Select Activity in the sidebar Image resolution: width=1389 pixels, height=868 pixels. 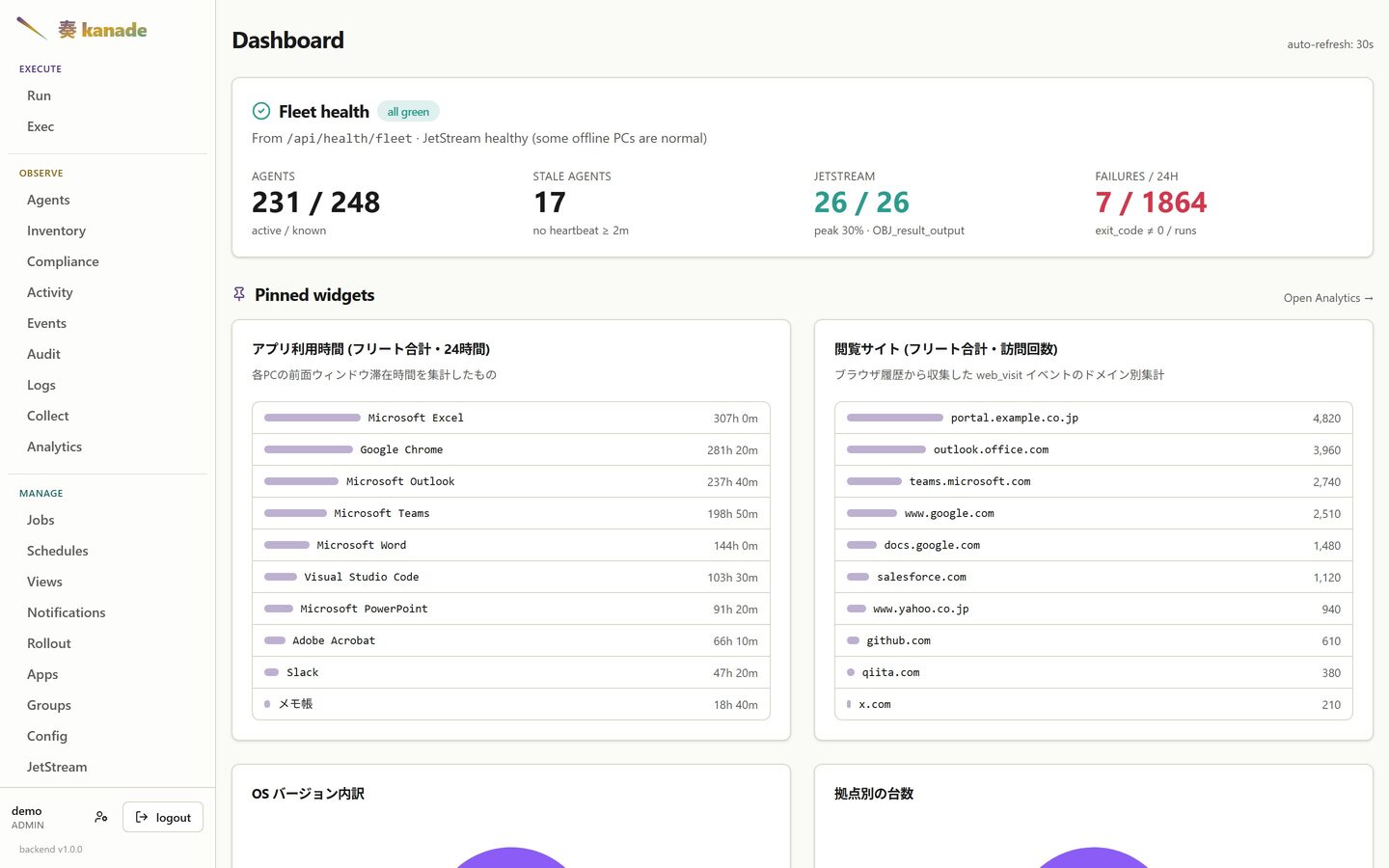click(107, 292)
